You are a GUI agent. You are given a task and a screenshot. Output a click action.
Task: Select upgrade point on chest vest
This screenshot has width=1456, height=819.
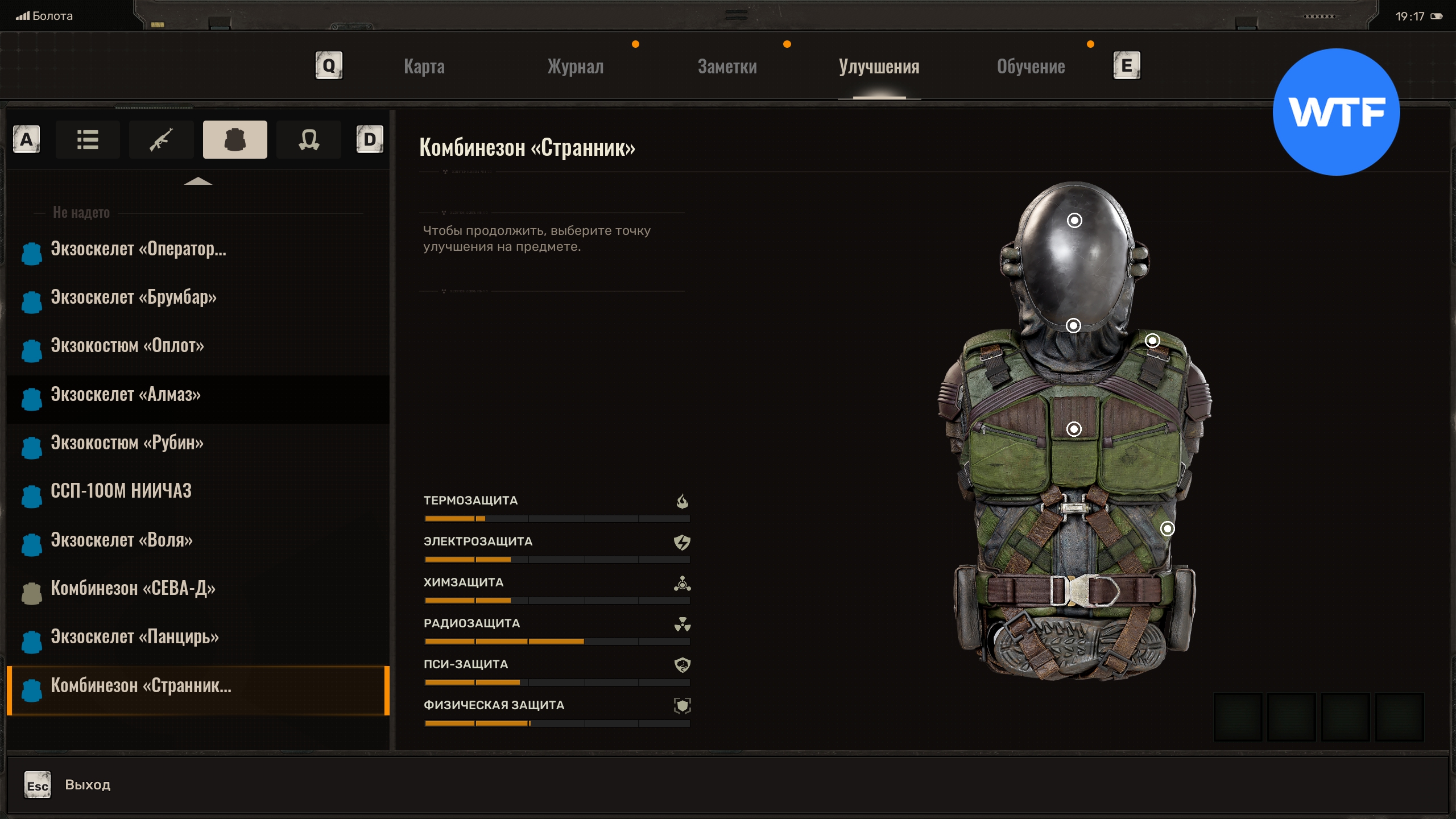[x=1073, y=429]
